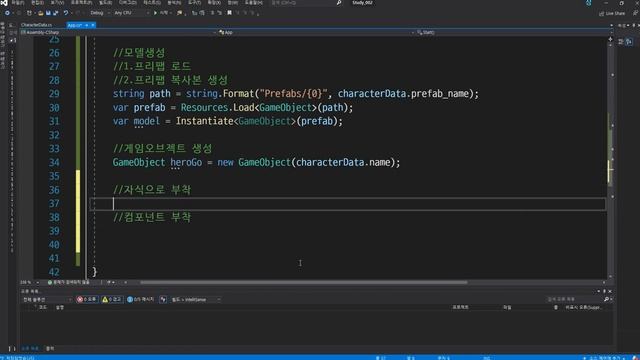This screenshot has width=640, height=360.
Task: Open the Edit menu
Action: coord(37,3)
